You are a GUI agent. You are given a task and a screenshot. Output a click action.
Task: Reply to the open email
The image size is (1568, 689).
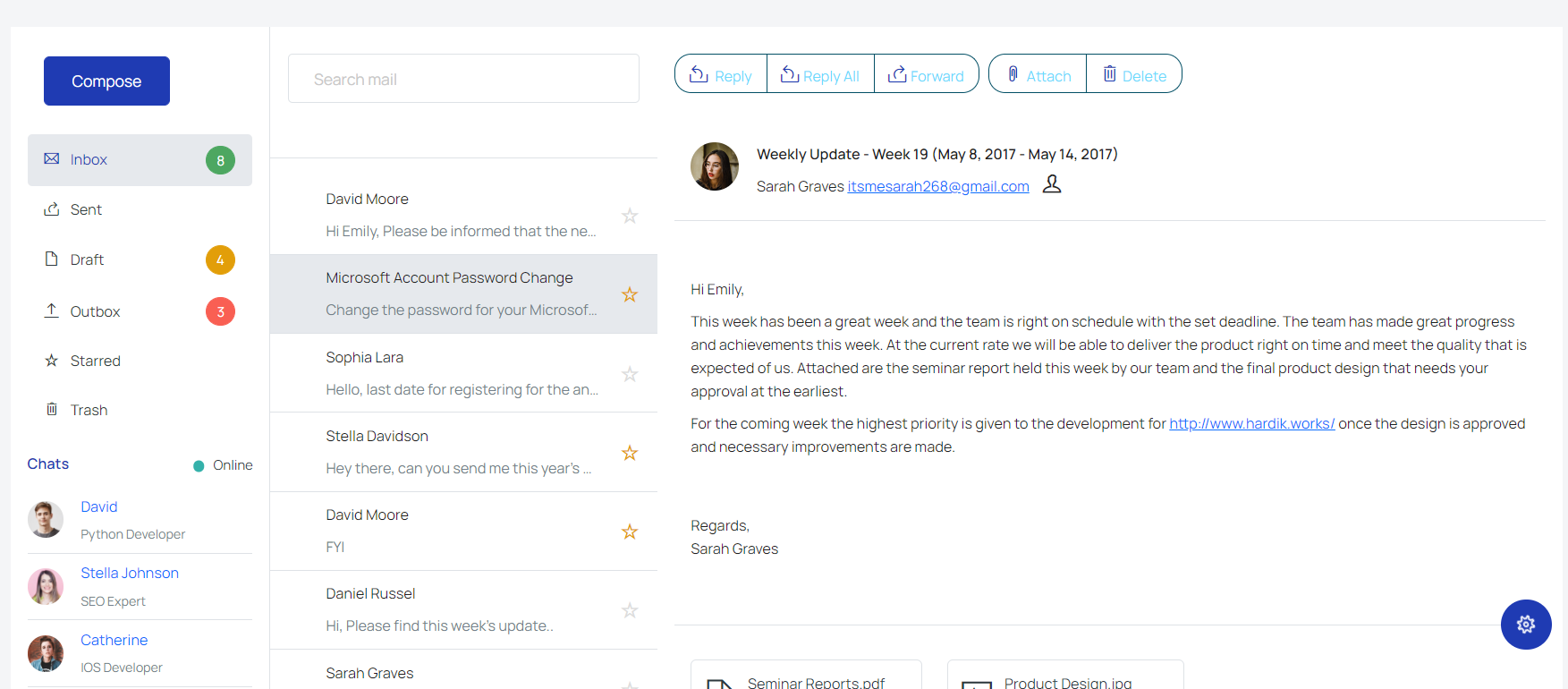click(x=721, y=74)
